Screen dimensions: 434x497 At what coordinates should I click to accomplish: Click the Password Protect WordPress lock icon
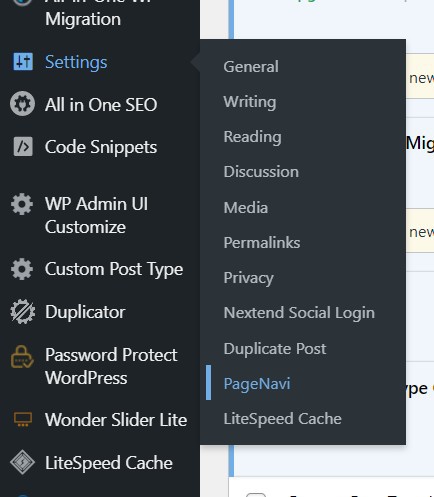[22, 357]
